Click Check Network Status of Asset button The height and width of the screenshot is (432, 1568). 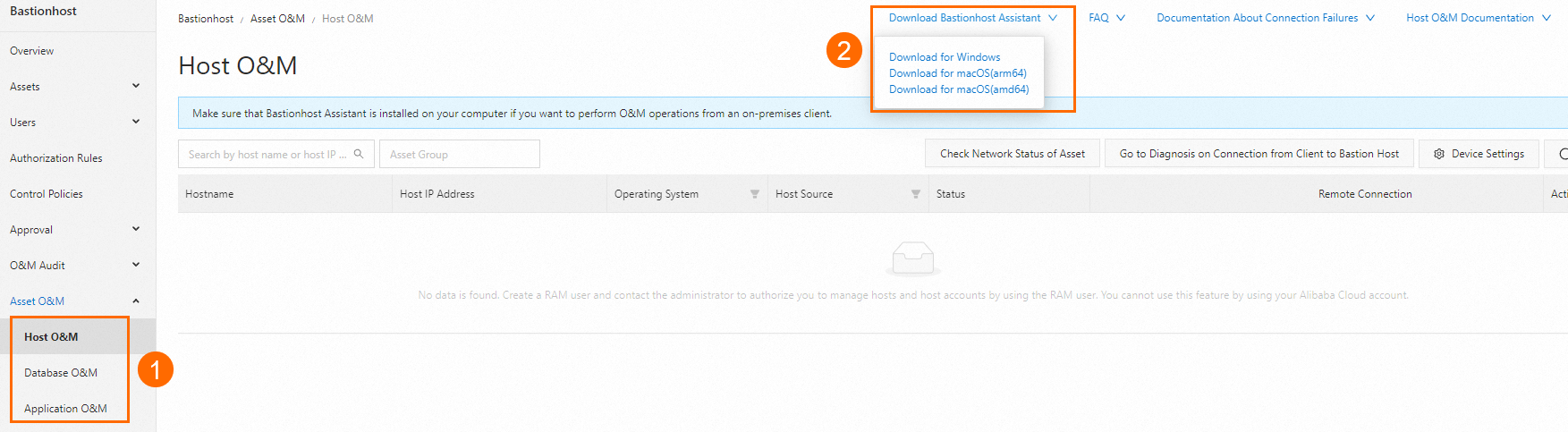[x=1012, y=154]
